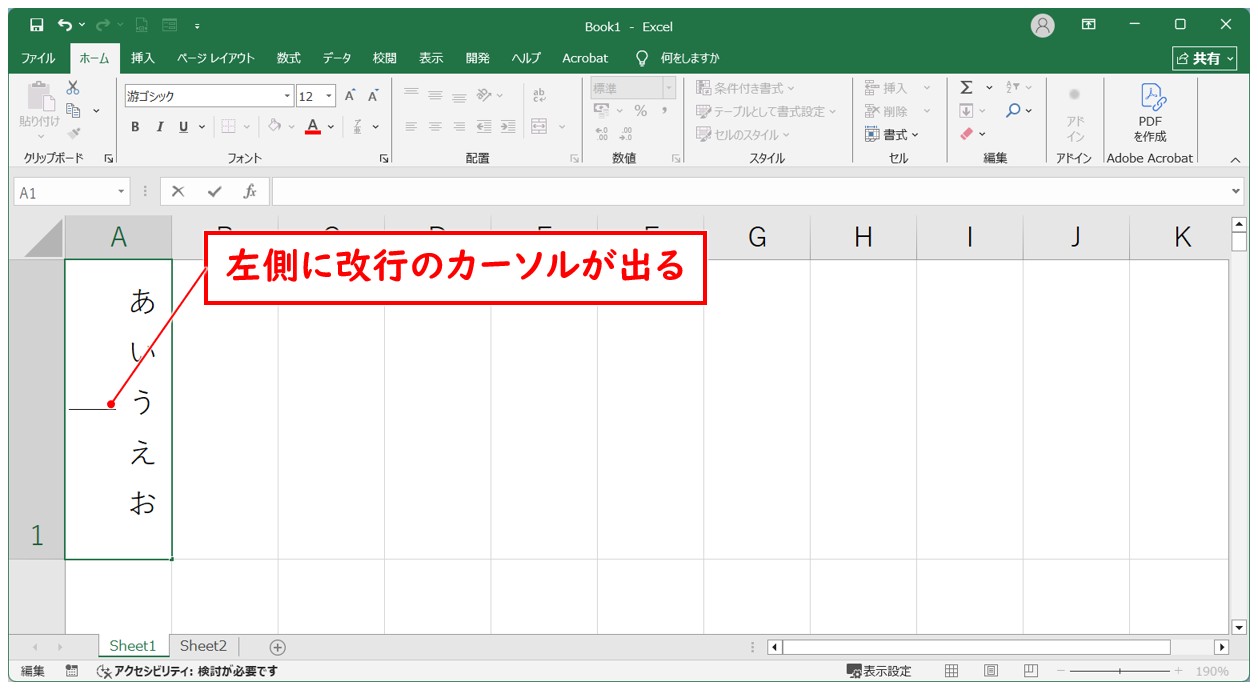Open the display settings in the status bar
This screenshot has height=690, width=1258.
(x=879, y=671)
